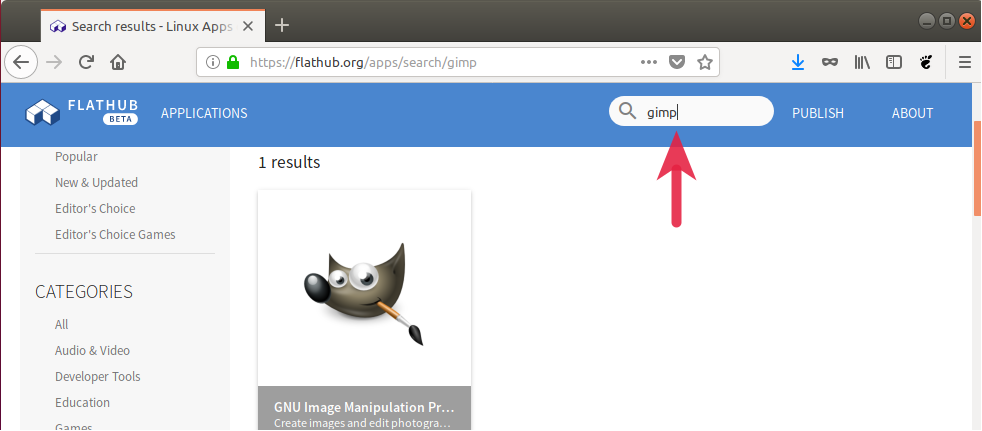Click the private mask icon in toolbar
Screen dimensions: 982x431
pos(830,62)
